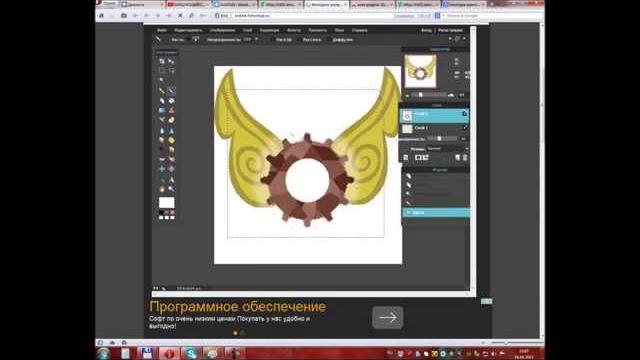The image size is (640, 360).
Task: Select the Zoom magnifier tool in toolbox
Action: coord(171,189)
